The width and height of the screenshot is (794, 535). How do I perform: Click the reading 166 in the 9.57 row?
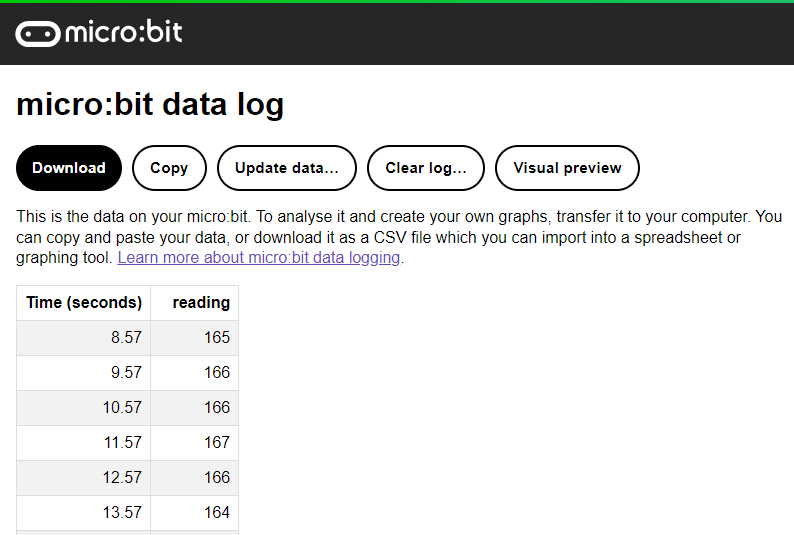(194, 373)
